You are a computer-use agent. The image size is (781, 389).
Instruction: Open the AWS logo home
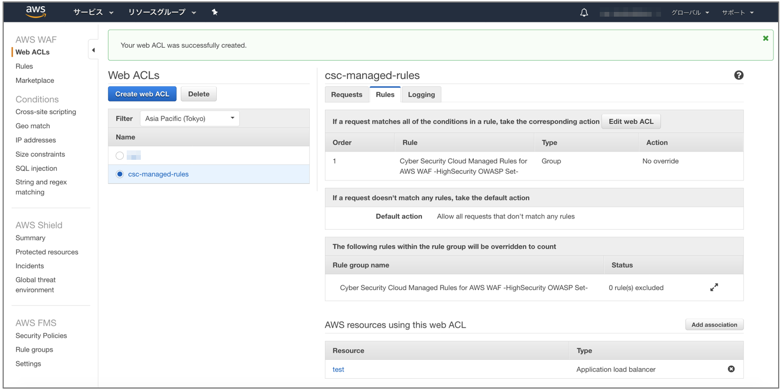(x=35, y=11)
